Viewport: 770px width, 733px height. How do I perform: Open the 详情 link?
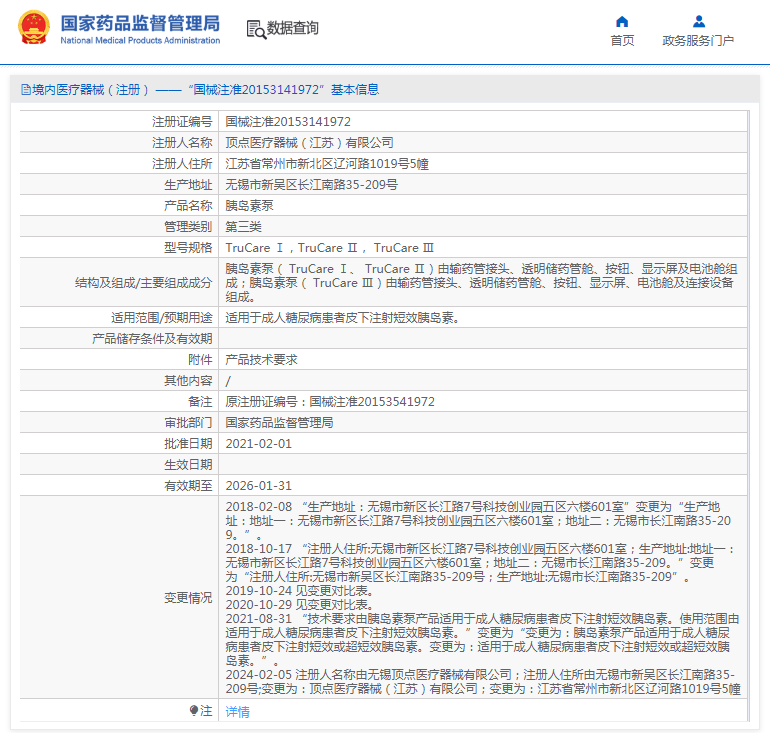[x=237, y=711]
